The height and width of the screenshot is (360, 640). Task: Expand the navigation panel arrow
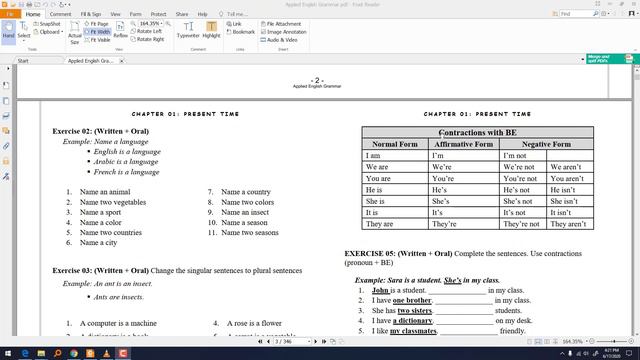8,69
